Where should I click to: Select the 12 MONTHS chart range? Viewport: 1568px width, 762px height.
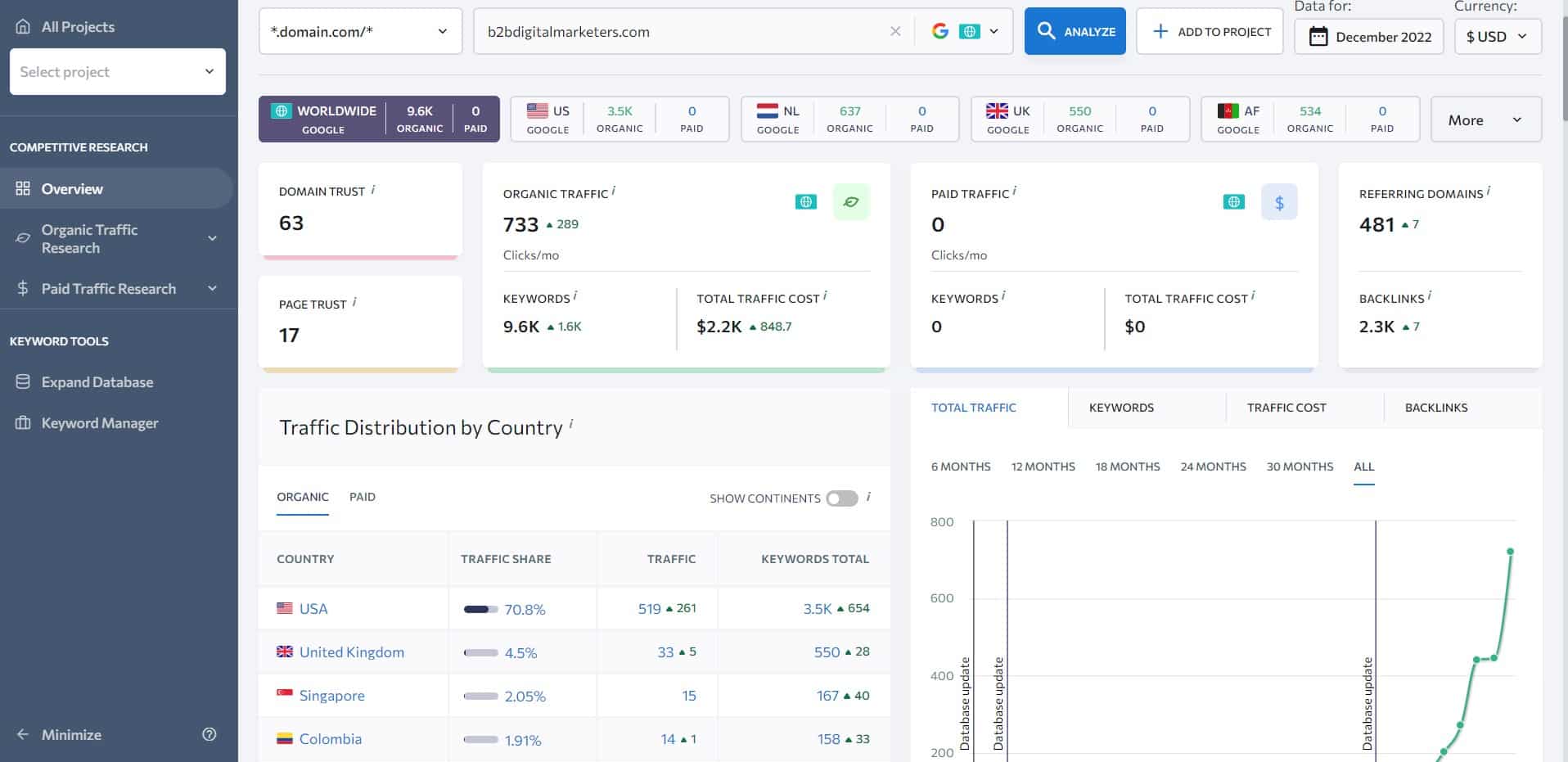coord(1043,467)
